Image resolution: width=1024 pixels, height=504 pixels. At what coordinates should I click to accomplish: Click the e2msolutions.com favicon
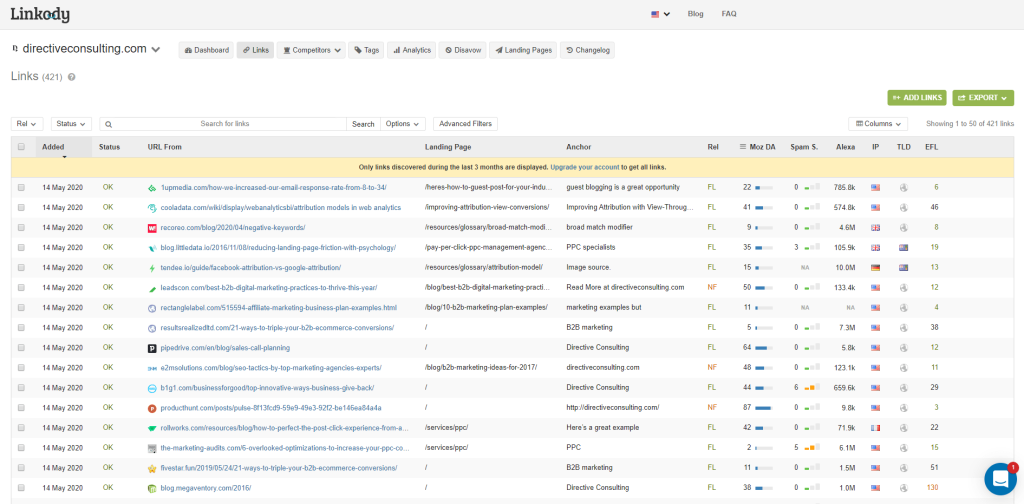tap(152, 368)
